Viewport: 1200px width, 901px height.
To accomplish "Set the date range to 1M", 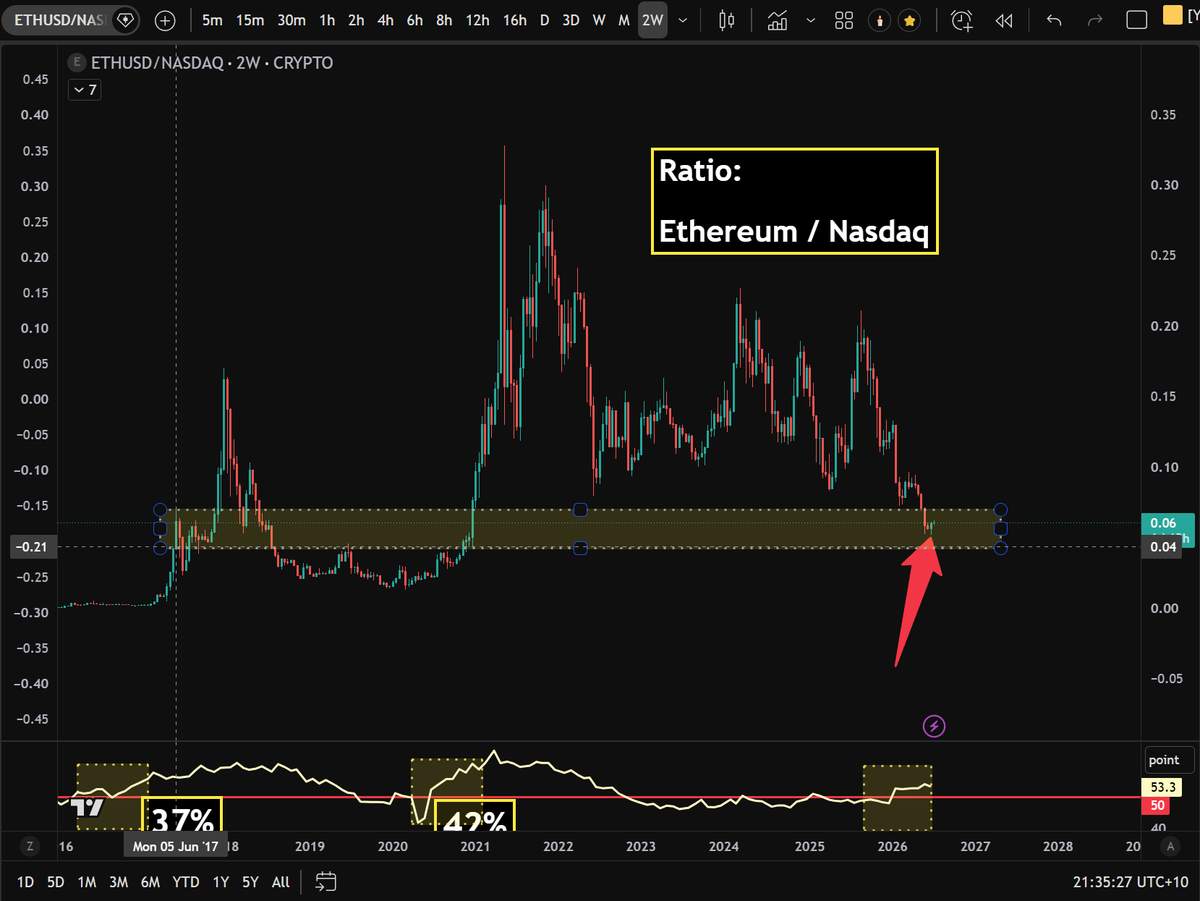I will 87,882.
